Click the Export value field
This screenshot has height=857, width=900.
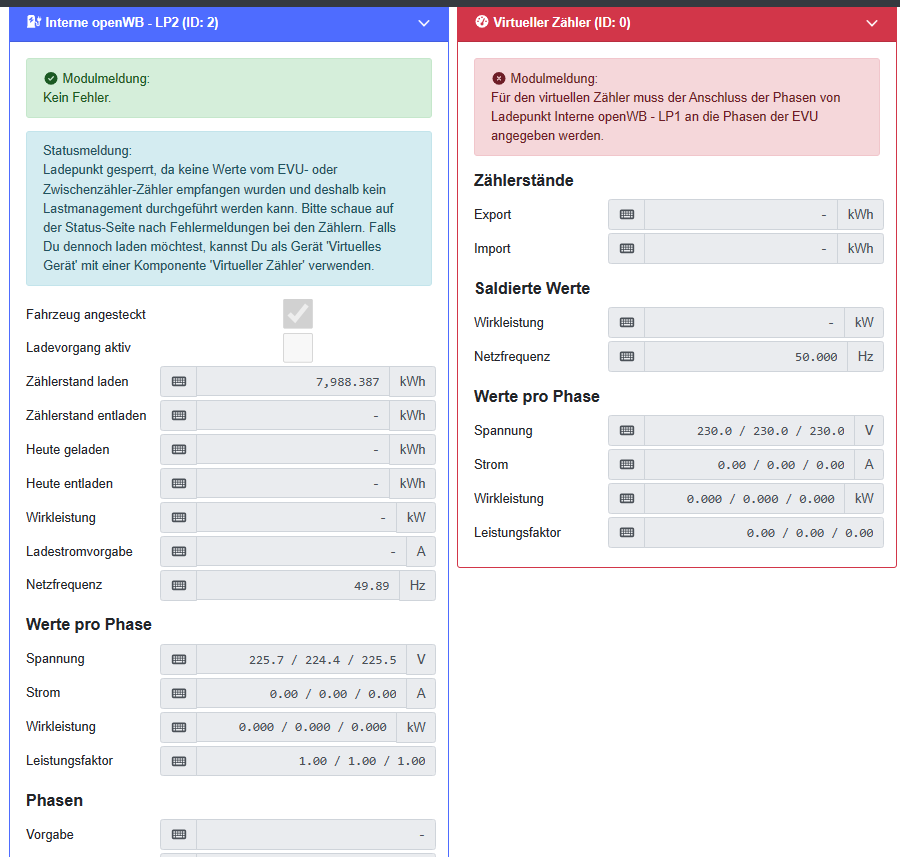[740, 215]
